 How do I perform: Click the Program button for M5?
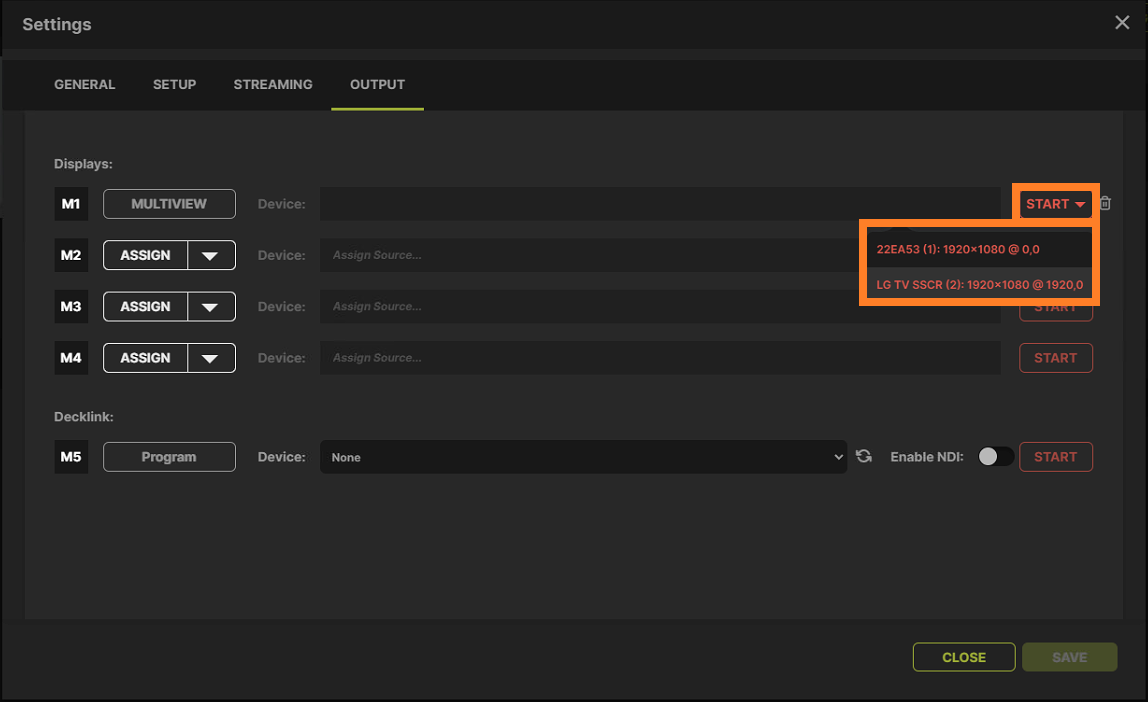point(169,456)
